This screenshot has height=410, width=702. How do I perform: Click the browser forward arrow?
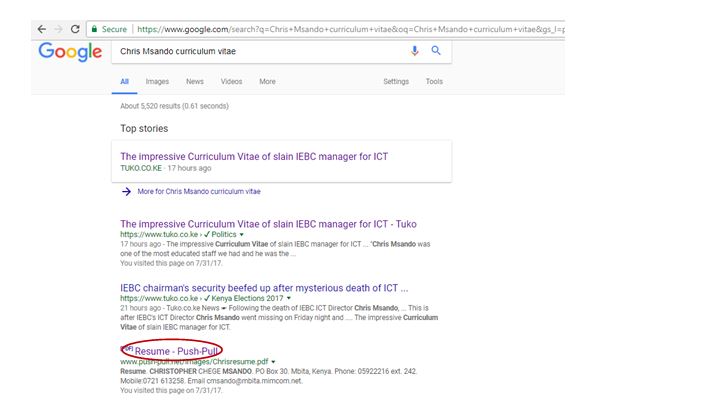[x=58, y=29]
